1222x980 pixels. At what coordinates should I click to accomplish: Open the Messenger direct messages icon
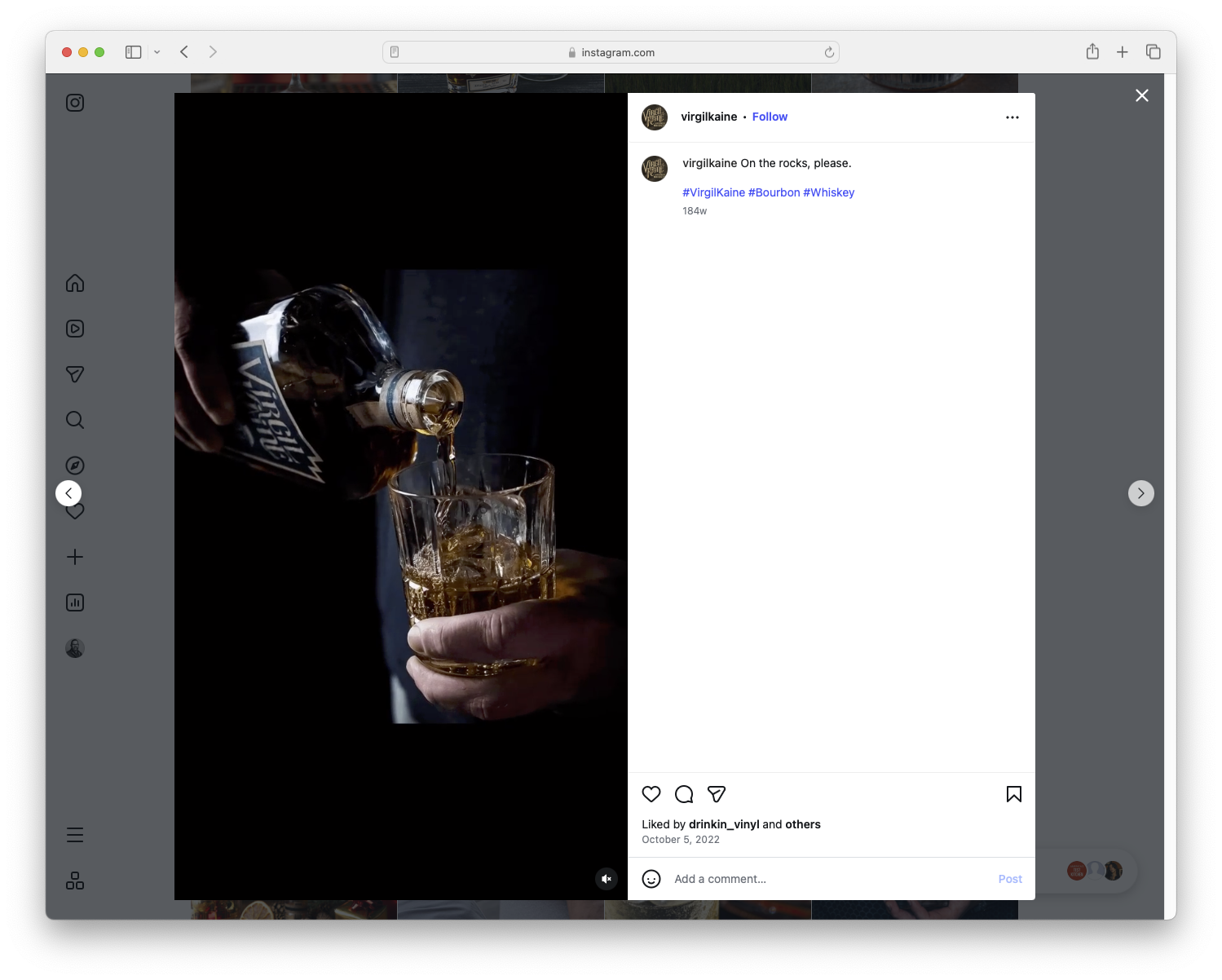tap(74, 374)
